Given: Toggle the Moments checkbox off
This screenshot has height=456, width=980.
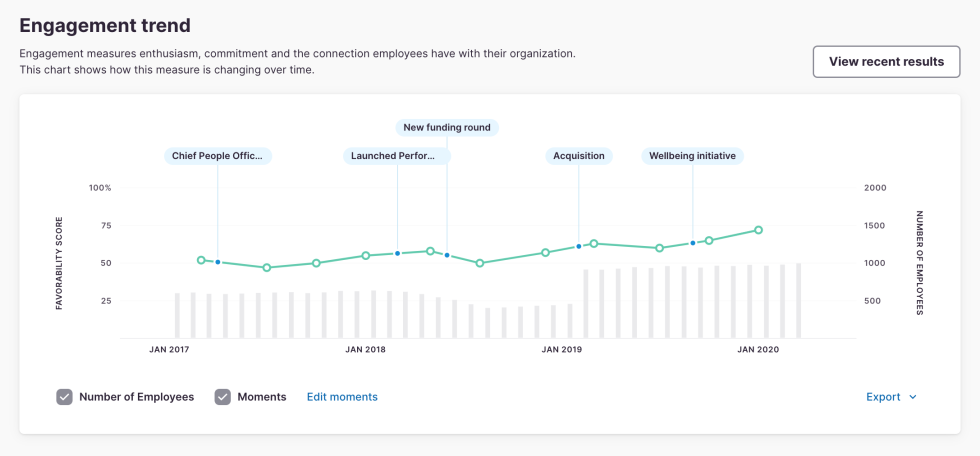Looking at the screenshot, I should point(223,397).
